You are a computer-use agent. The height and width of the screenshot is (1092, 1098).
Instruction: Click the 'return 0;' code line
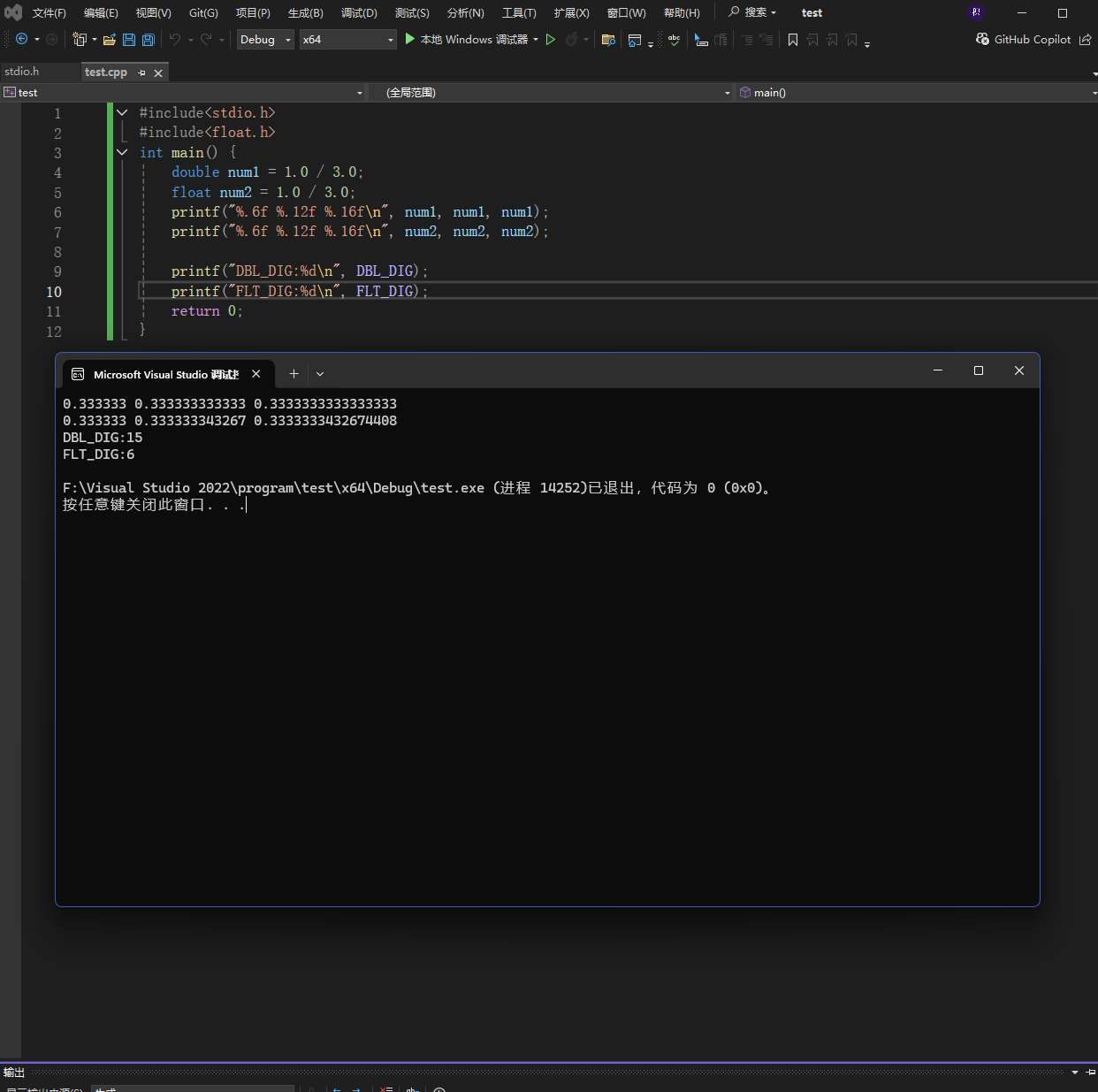coord(207,311)
